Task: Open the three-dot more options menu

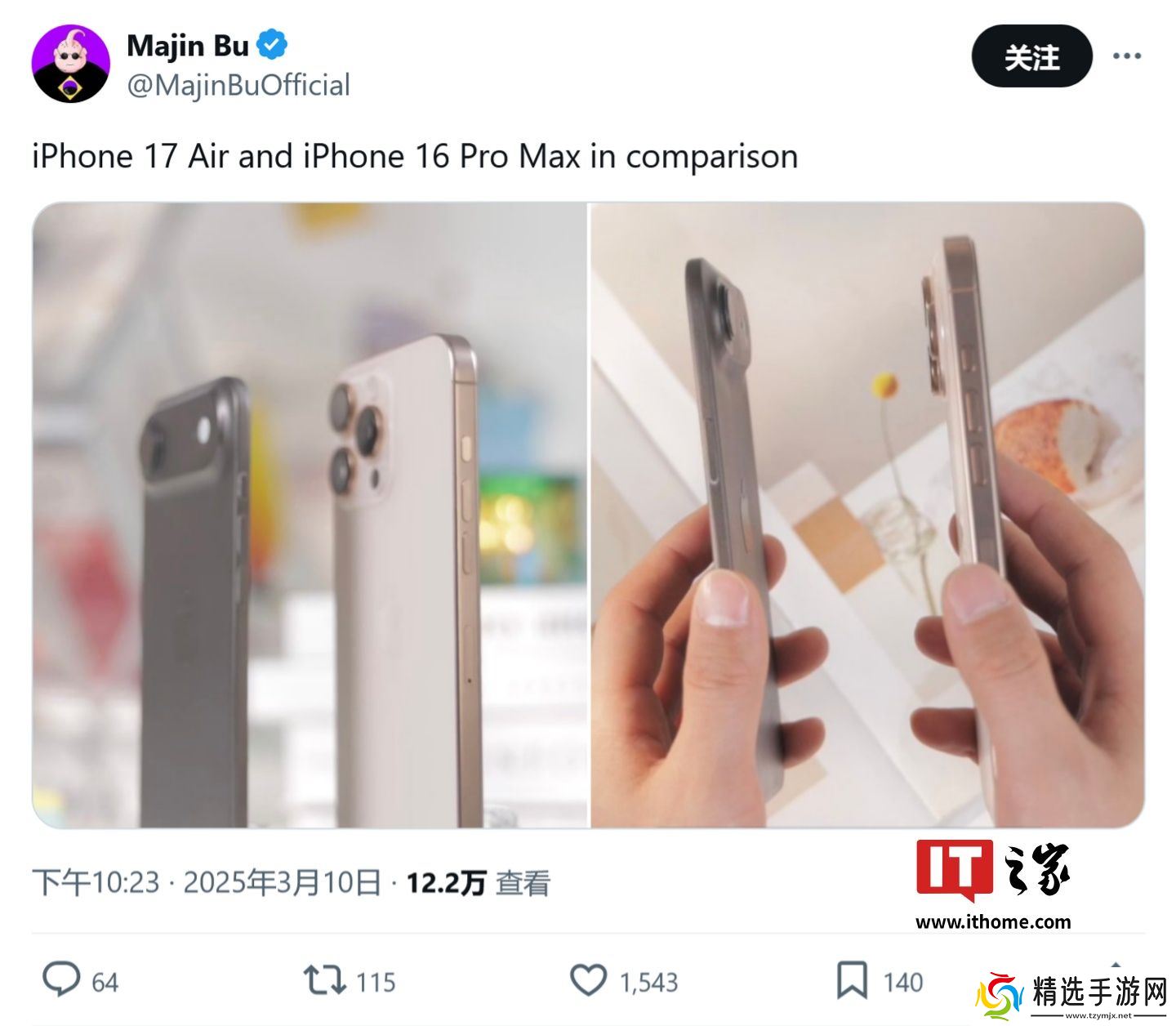Action: point(1127,56)
